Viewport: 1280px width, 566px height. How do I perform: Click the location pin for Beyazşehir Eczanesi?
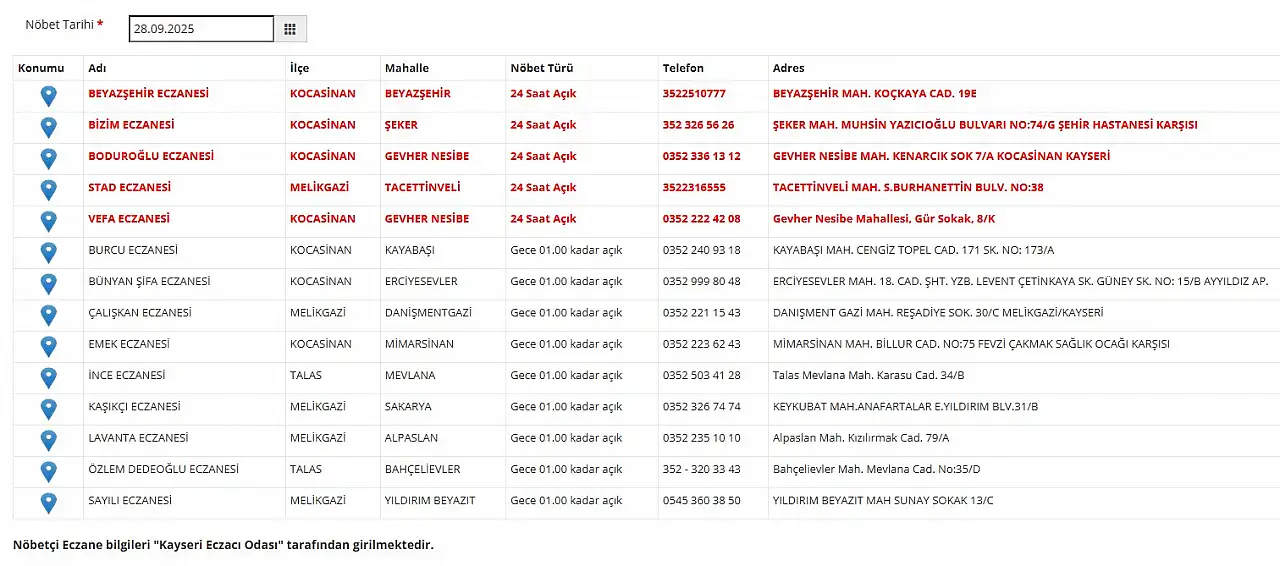click(48, 96)
